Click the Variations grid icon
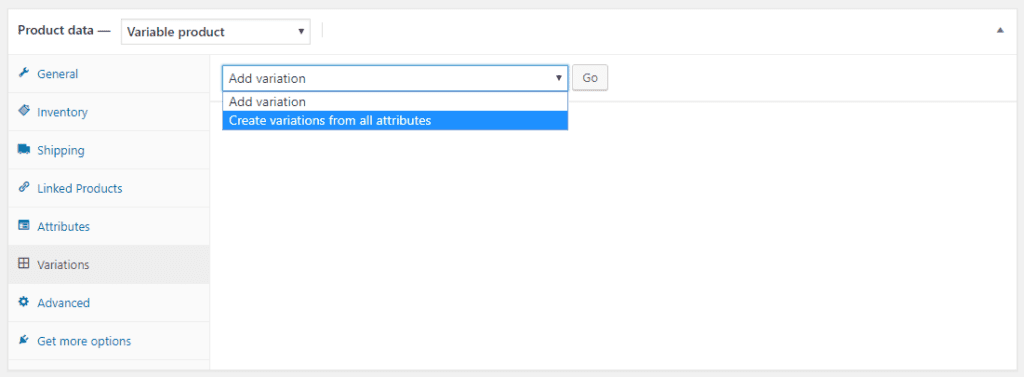The width and height of the screenshot is (1024, 377). click(x=24, y=264)
